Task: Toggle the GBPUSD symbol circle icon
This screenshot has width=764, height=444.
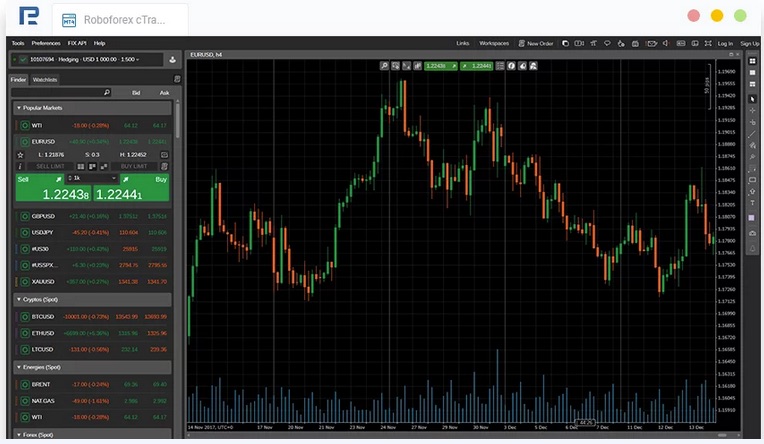Action: (x=25, y=216)
